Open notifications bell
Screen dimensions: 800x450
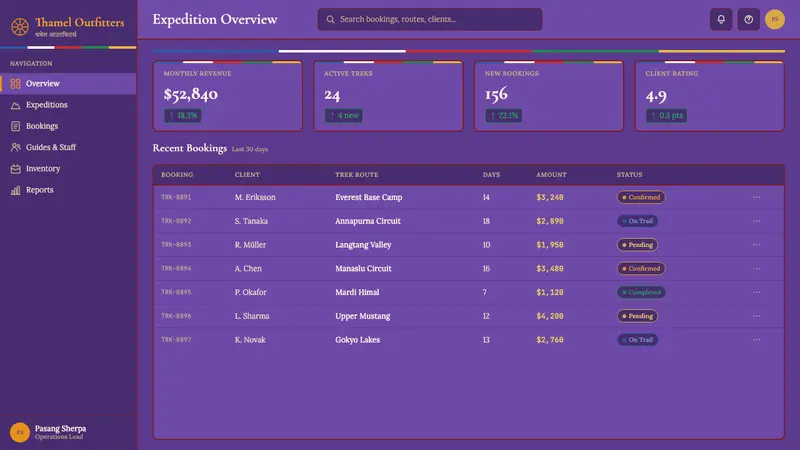[721, 19]
